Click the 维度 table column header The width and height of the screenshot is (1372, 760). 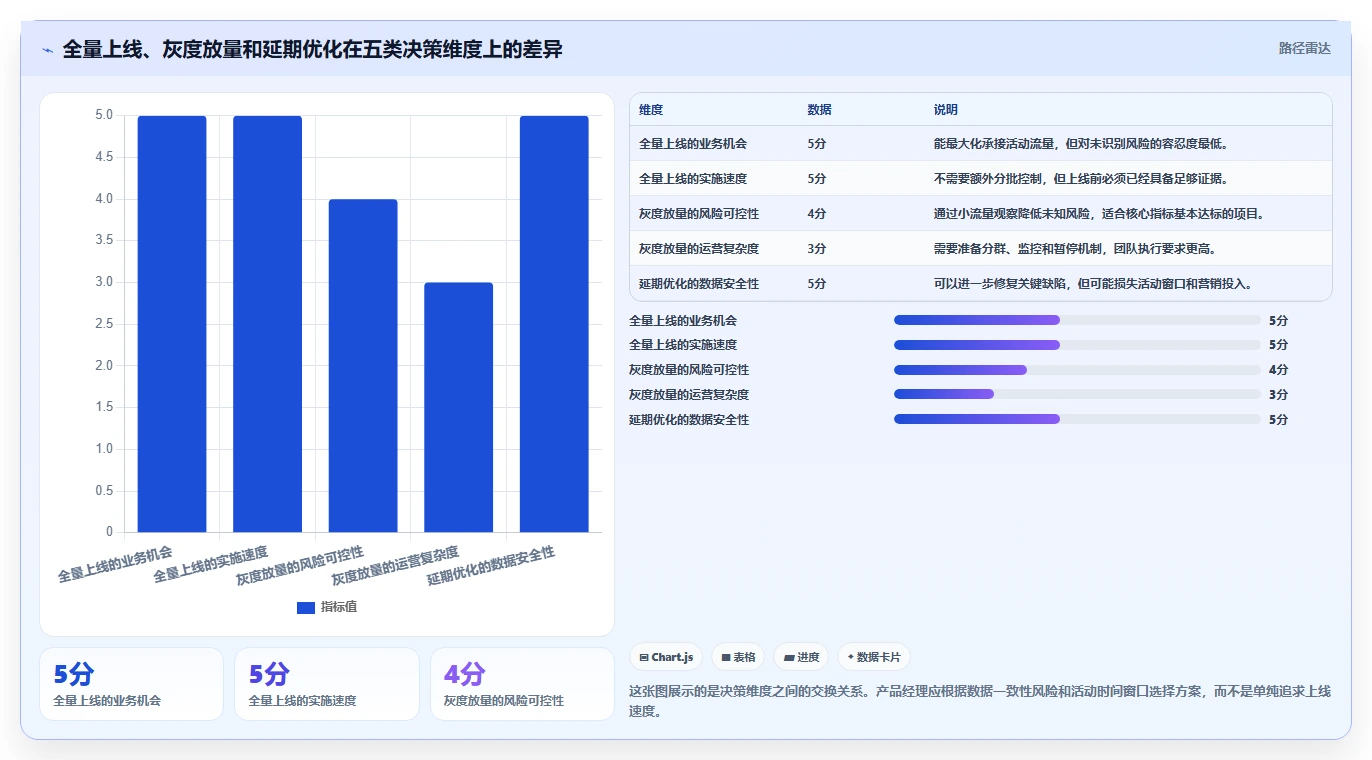tap(651, 110)
